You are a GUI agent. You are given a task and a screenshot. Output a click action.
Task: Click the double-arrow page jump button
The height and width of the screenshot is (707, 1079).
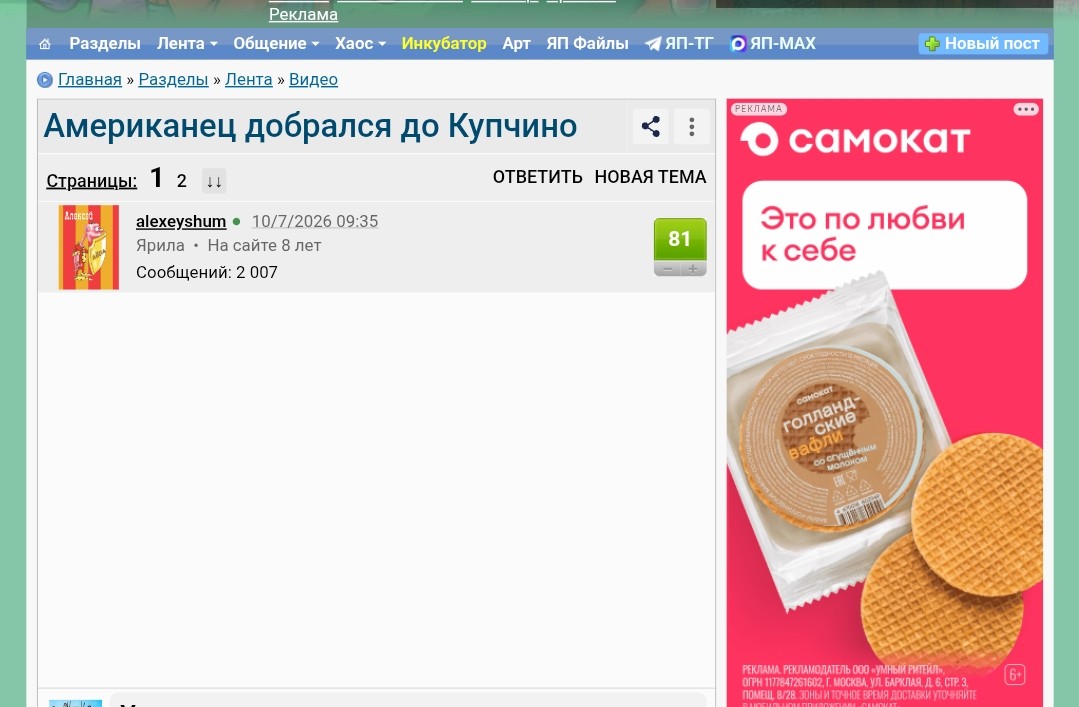[214, 182]
